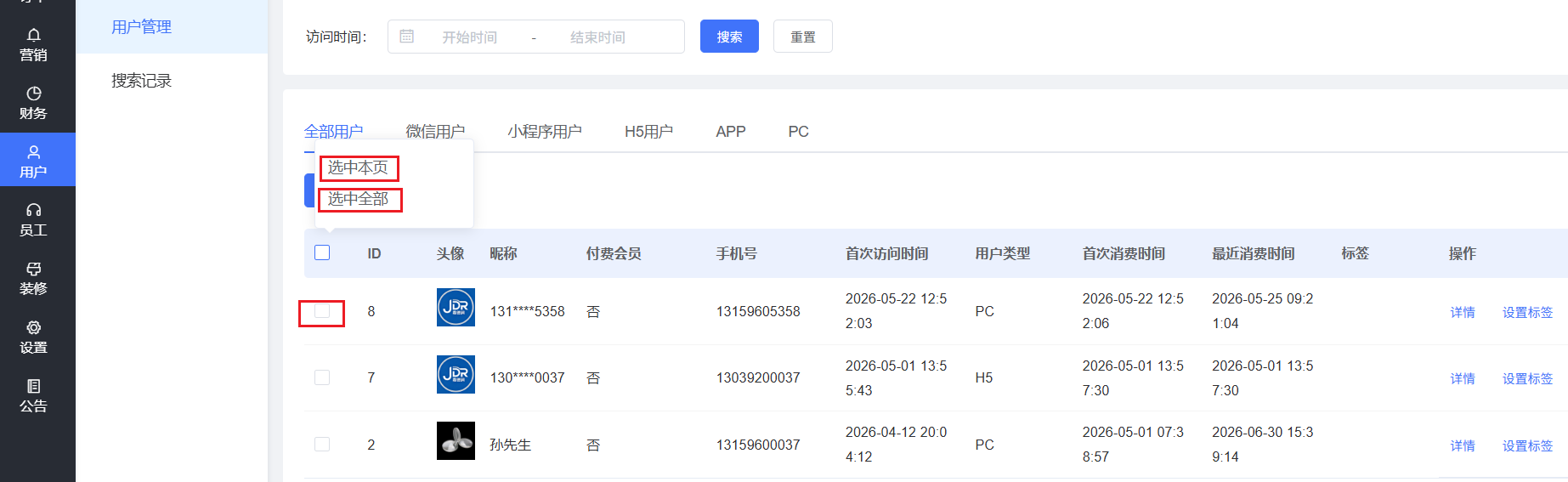Choose 选中本页 from the popup
The image size is (1568, 482).
(358, 167)
